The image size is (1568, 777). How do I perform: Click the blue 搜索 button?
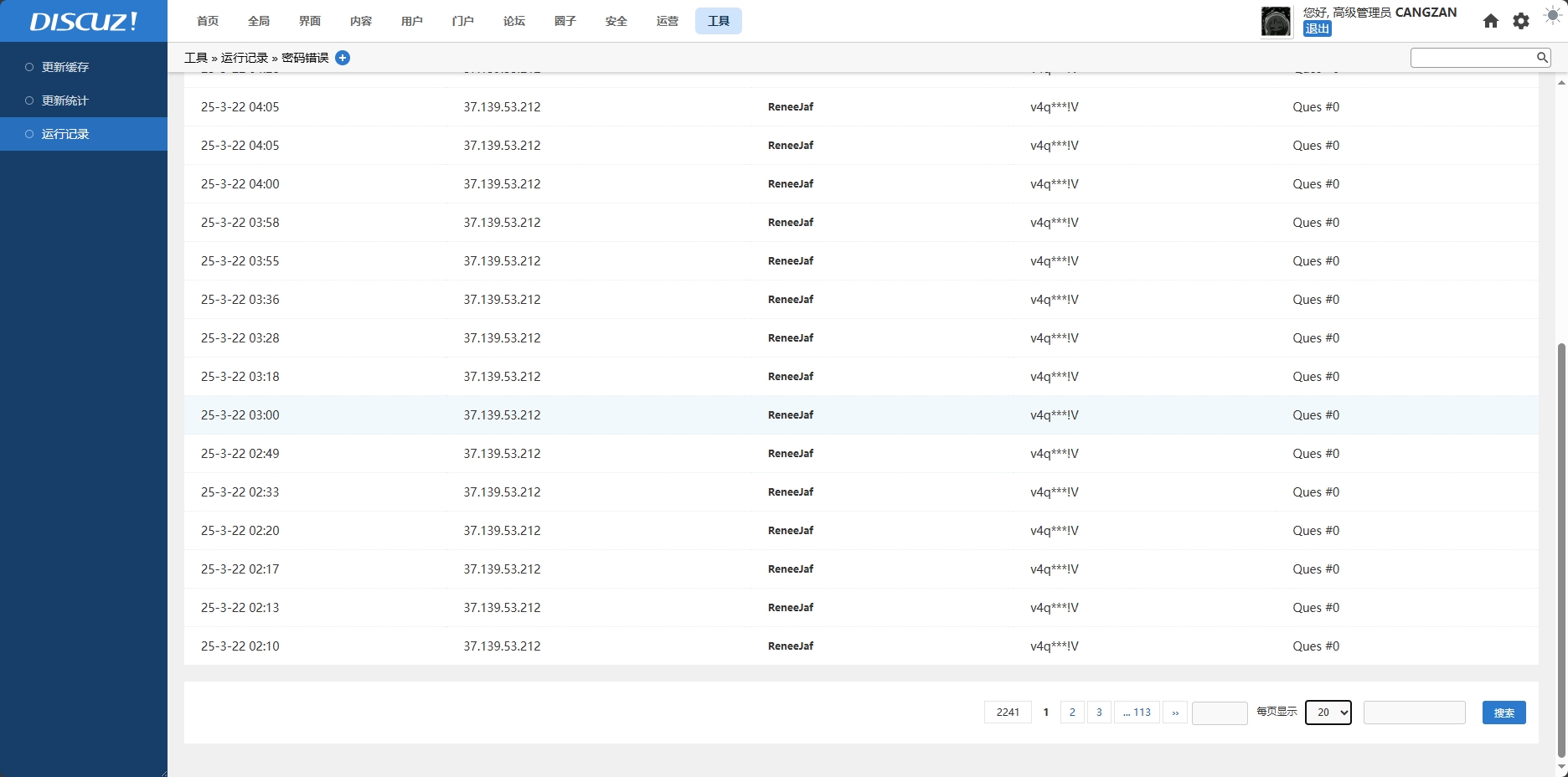click(1504, 713)
